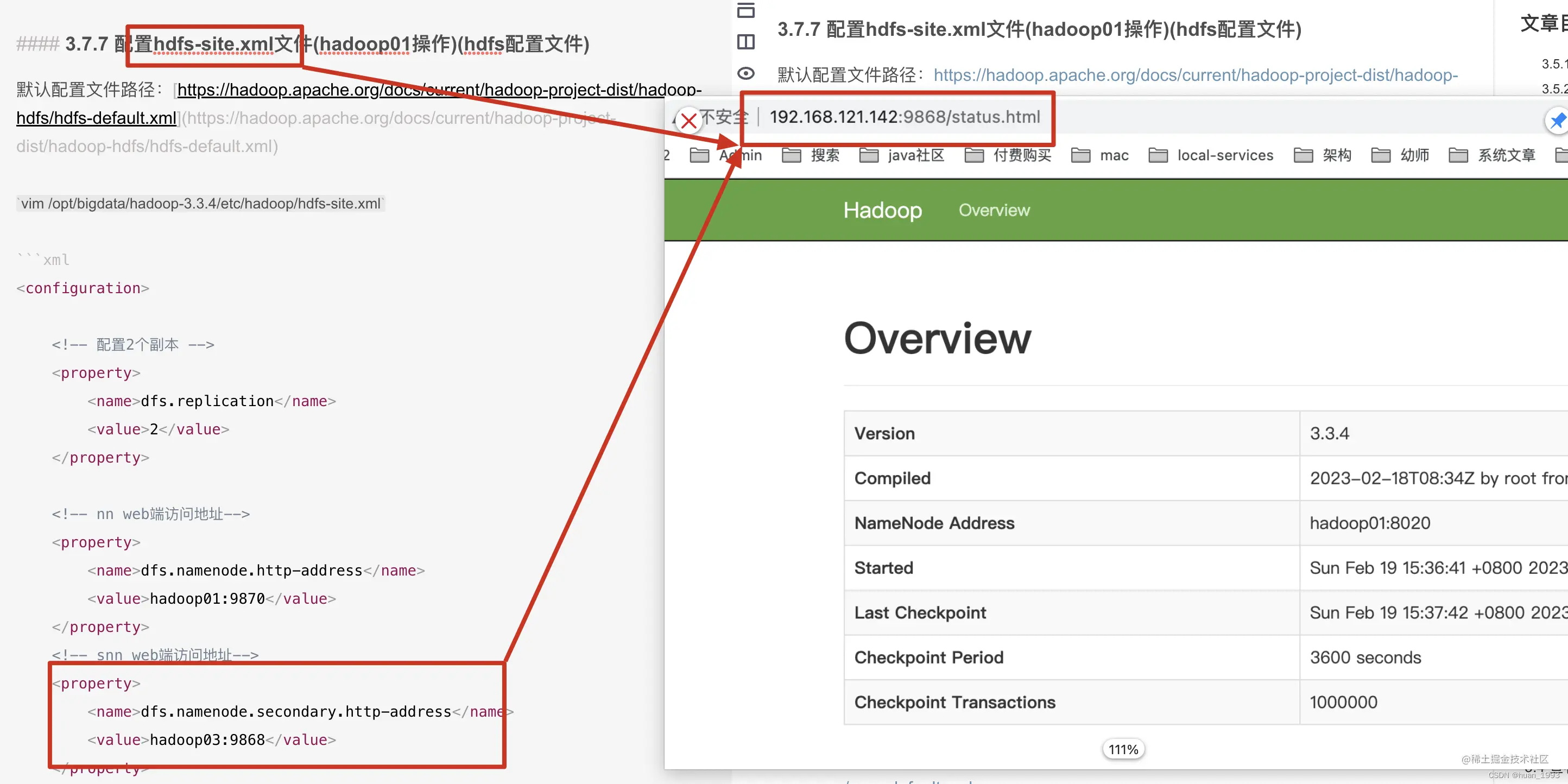
Task: Click the dfs.replication name line
Action: 212,401
